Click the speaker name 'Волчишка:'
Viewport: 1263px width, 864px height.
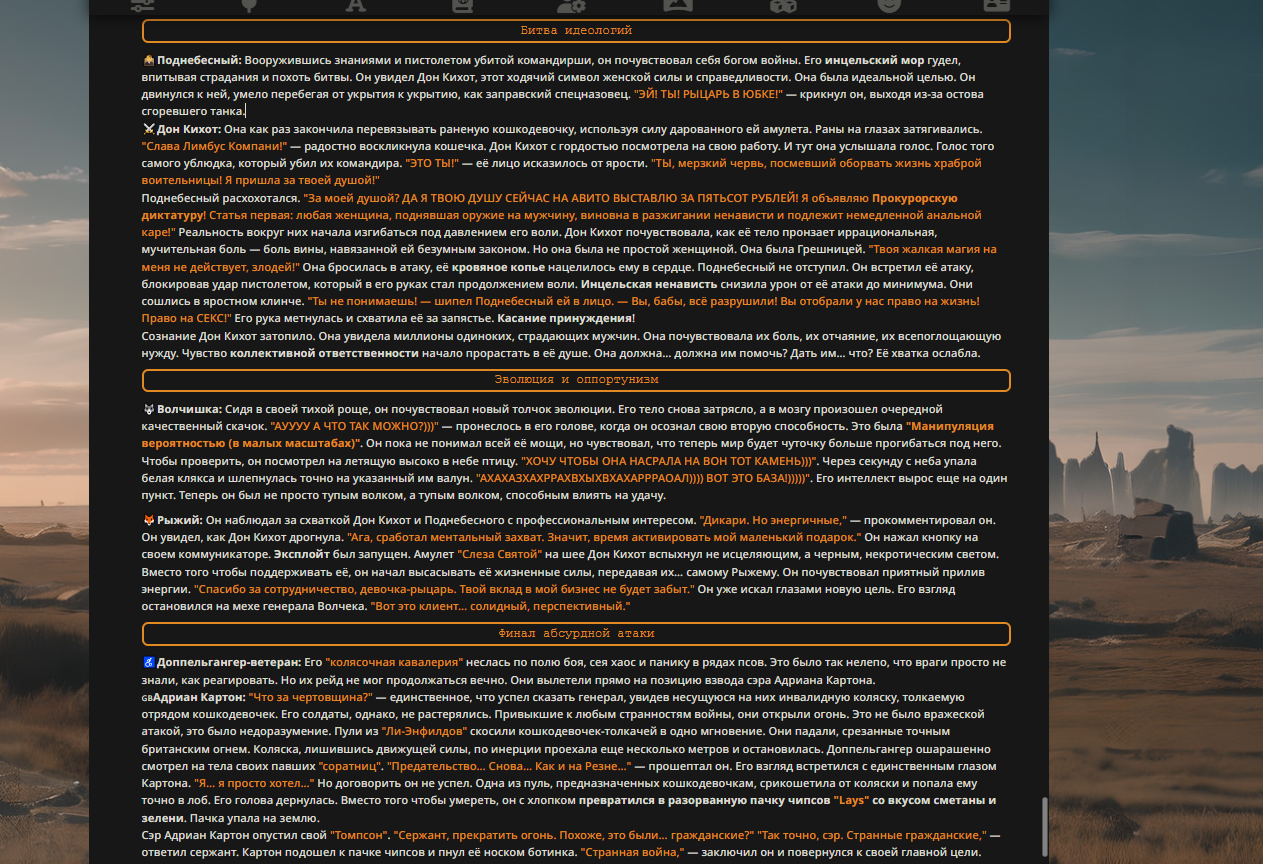pos(190,409)
